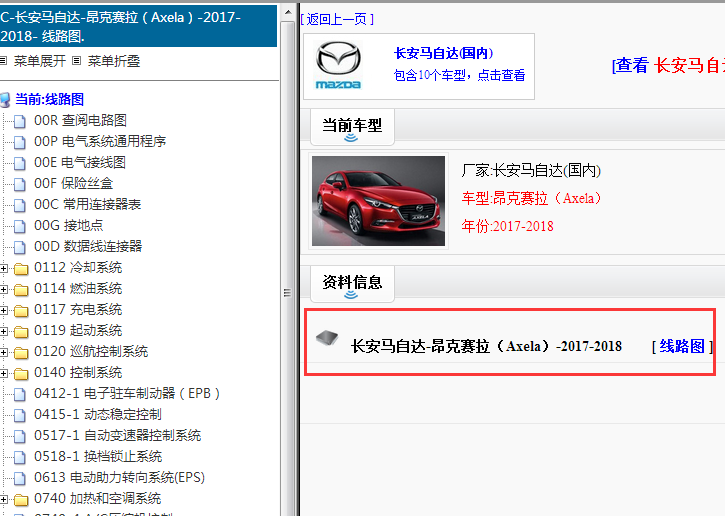Click the Mazda logo image
The height and width of the screenshot is (516, 725).
point(338,65)
